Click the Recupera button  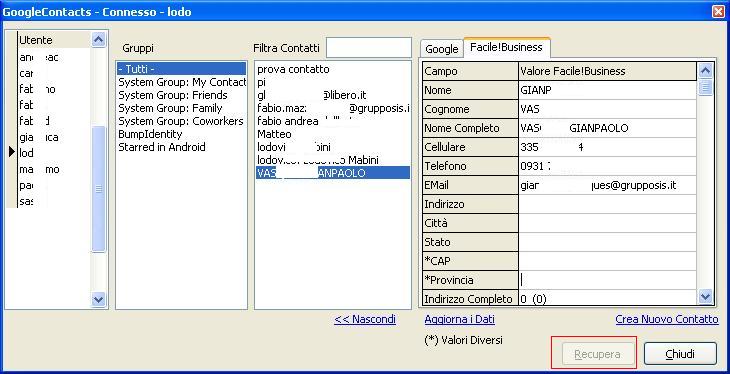pyautogui.click(x=597, y=354)
